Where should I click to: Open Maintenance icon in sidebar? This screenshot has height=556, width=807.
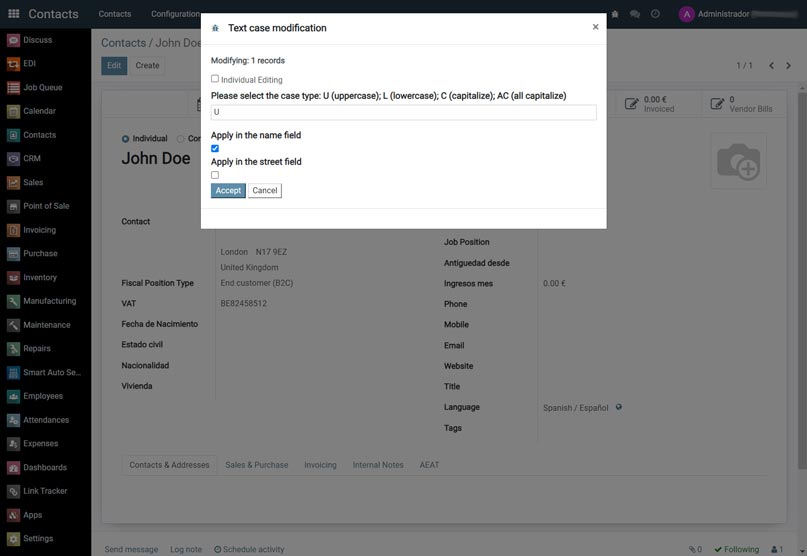click(x=13, y=325)
